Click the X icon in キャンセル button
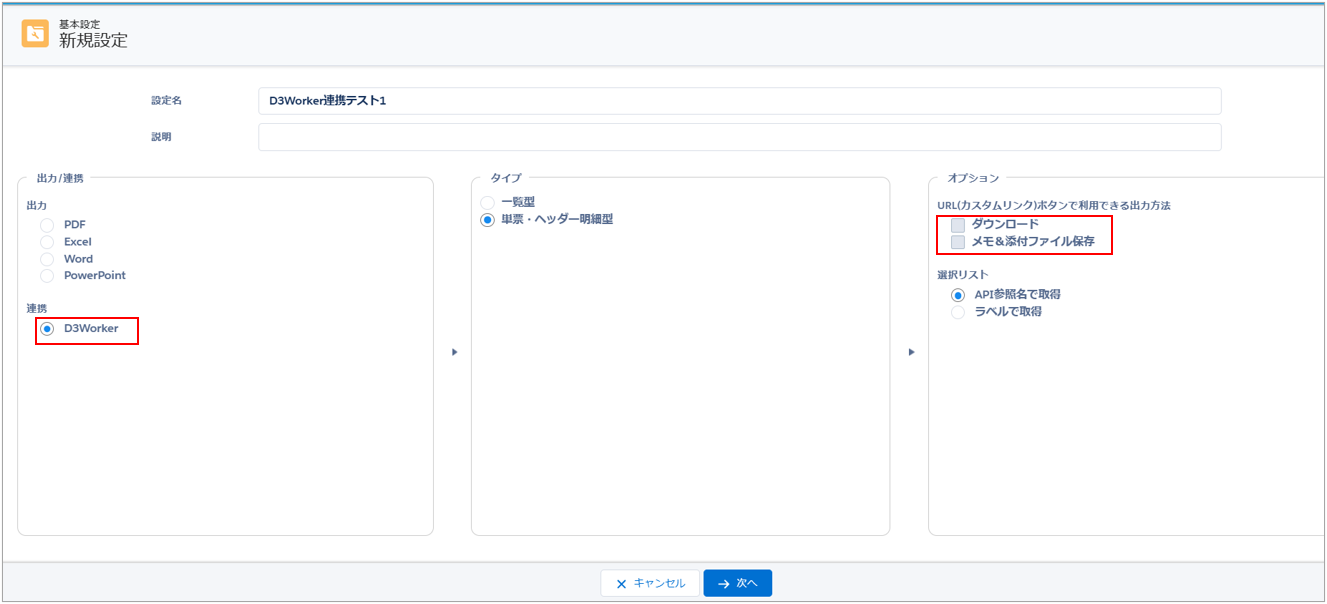The height and width of the screenshot is (604, 1327). pyautogui.click(x=621, y=584)
